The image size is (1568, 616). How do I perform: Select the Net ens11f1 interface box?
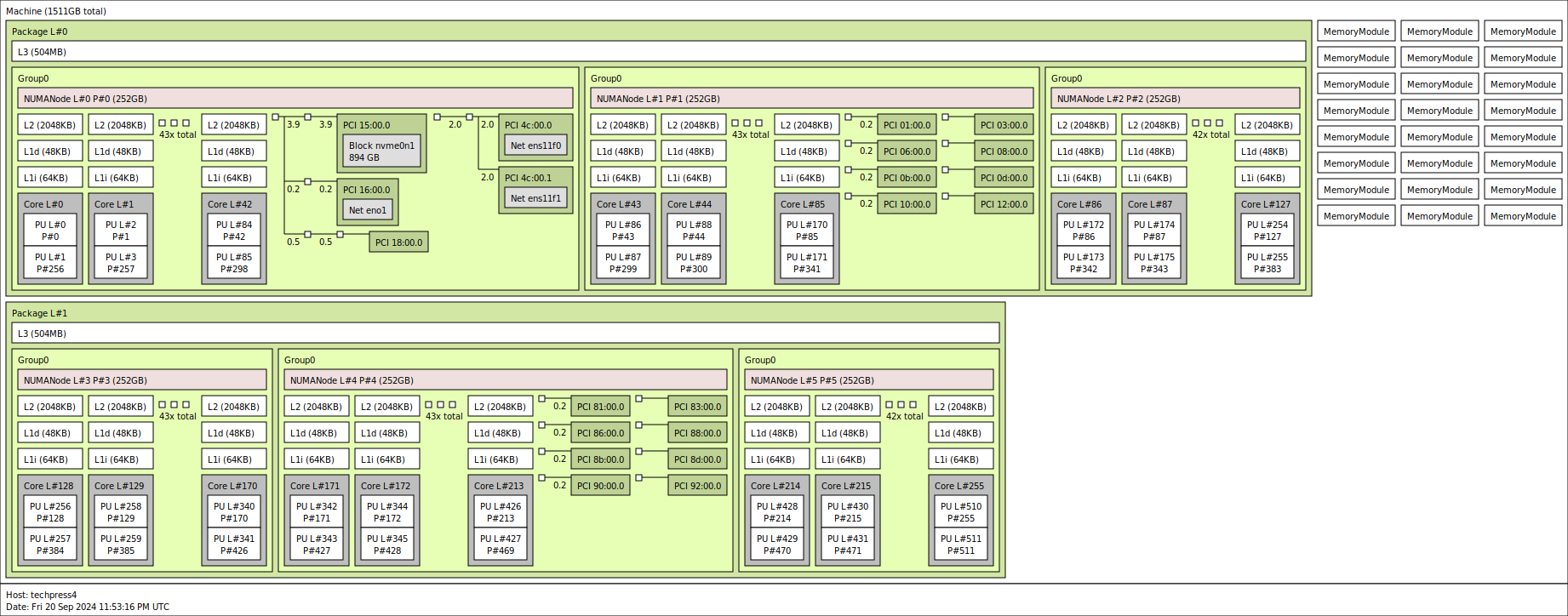pyautogui.click(x=535, y=198)
